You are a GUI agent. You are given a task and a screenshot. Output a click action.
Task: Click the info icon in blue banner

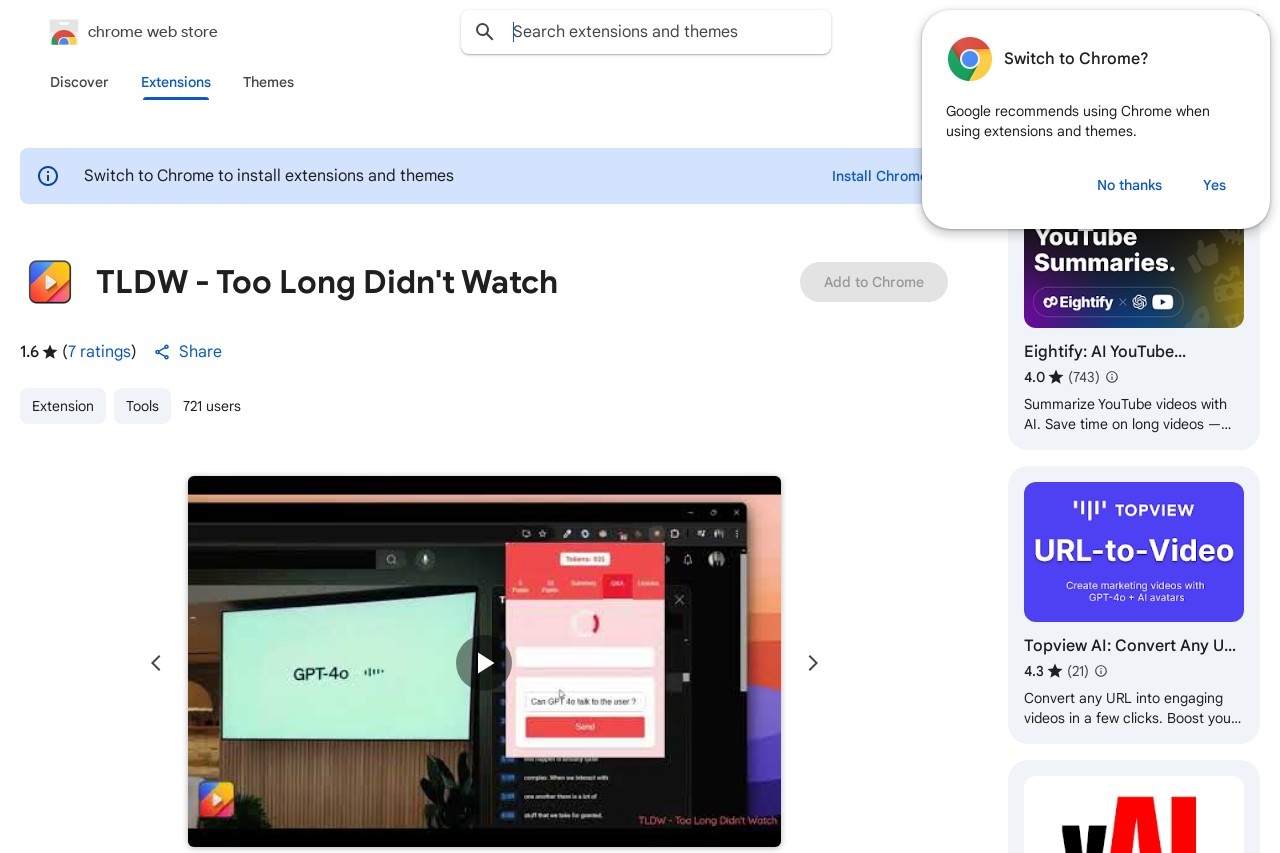[x=48, y=176]
